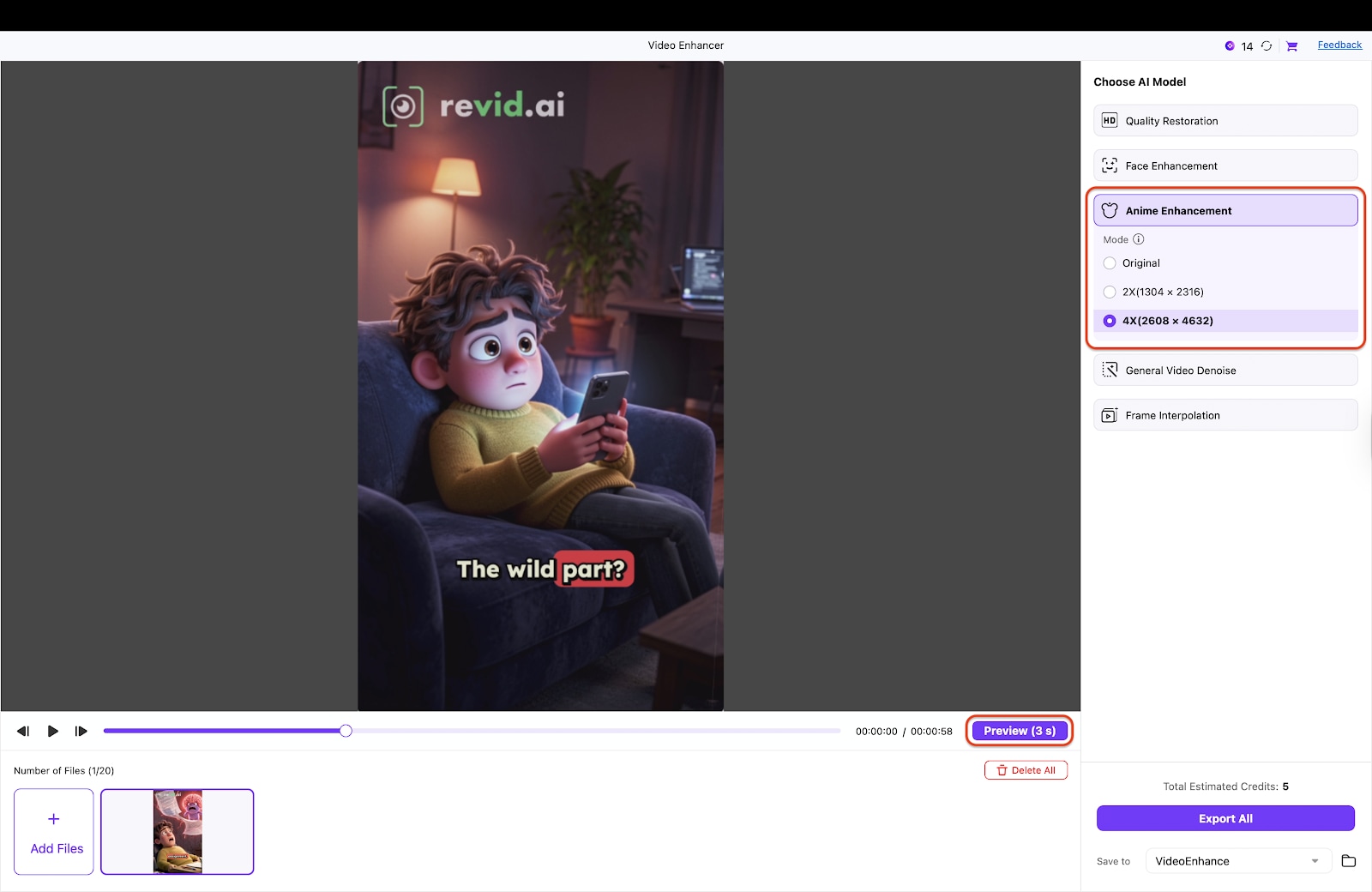
Task: Click the Anime Enhancement bear icon
Action: point(1110,210)
